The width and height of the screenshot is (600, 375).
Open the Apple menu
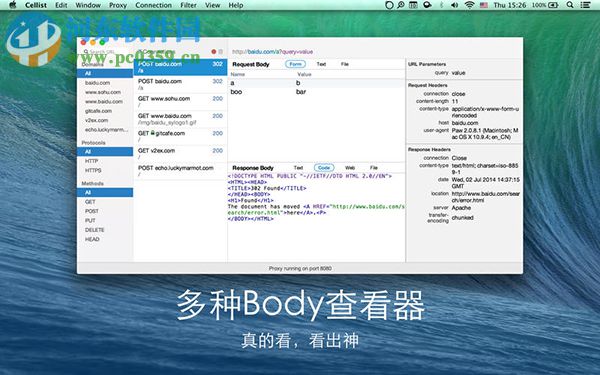point(13,5)
